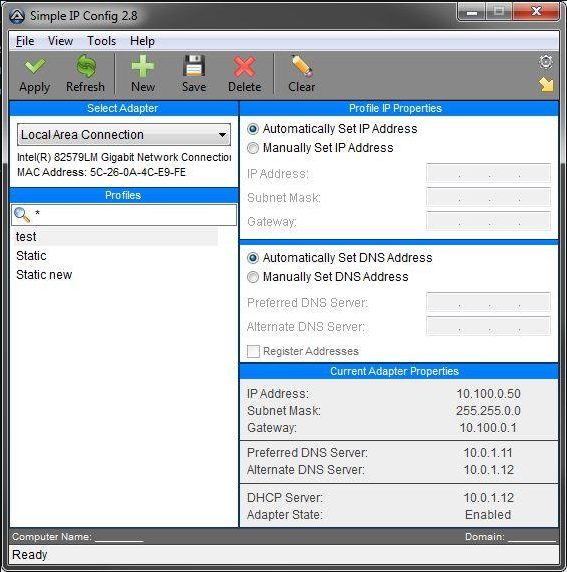The width and height of the screenshot is (567, 572).
Task: Open settings via the gear icon
Action: (546, 62)
